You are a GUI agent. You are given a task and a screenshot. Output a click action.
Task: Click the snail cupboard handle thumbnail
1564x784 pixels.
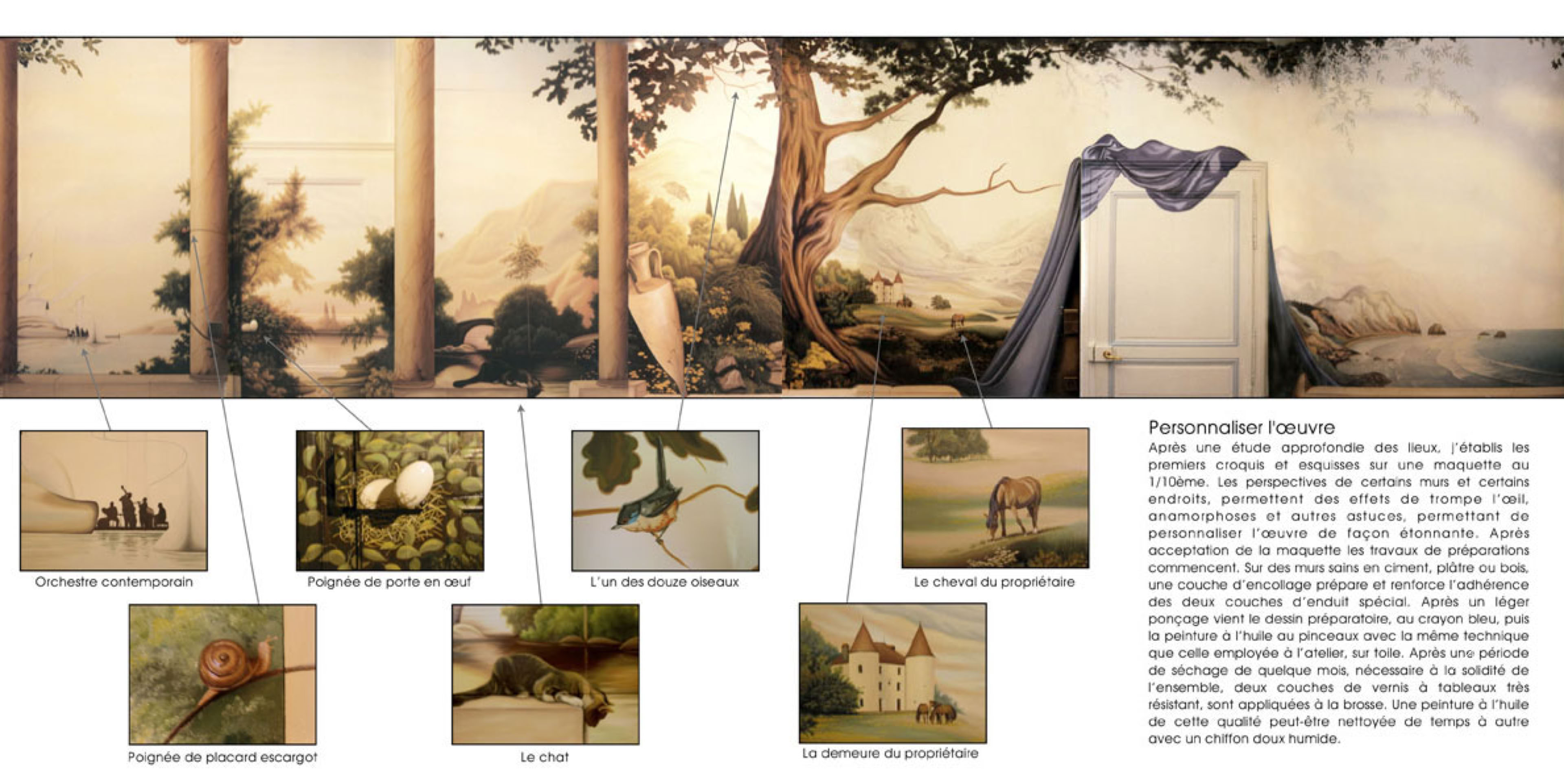coord(222,674)
